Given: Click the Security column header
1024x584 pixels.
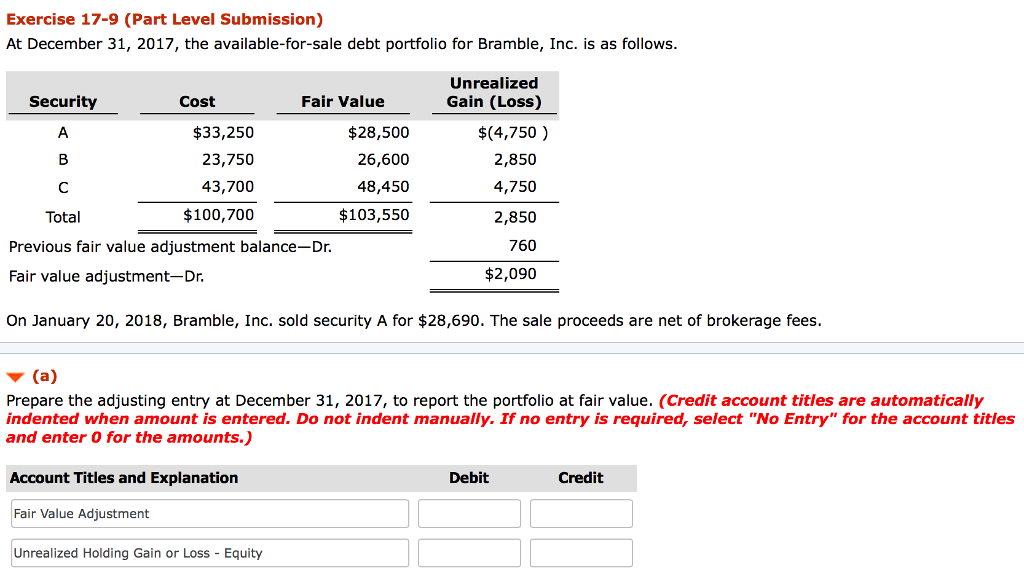Looking at the screenshot, I should pyautogui.click(x=63, y=101).
